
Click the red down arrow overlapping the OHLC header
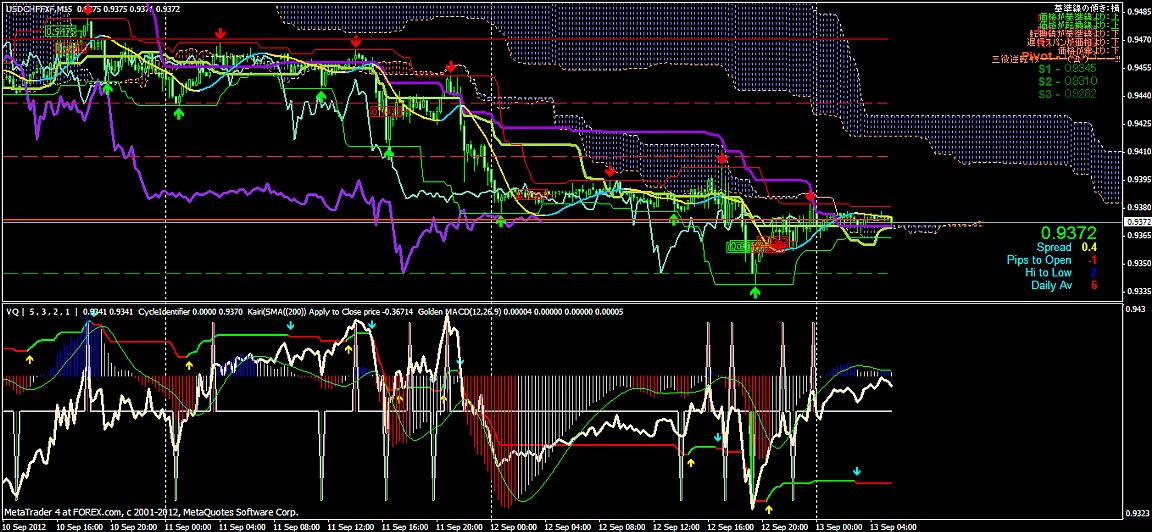[88, 10]
